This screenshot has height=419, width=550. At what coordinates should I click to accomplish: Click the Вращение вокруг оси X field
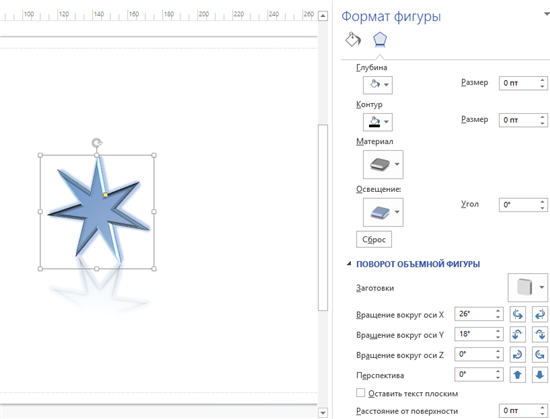tap(479, 314)
